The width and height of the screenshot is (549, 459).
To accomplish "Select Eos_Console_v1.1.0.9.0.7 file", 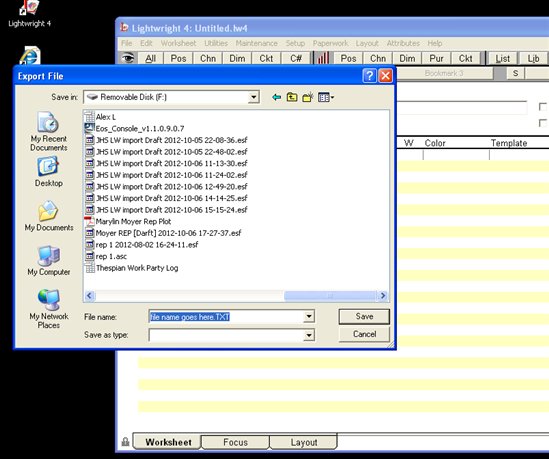I will pyautogui.click(x=135, y=128).
